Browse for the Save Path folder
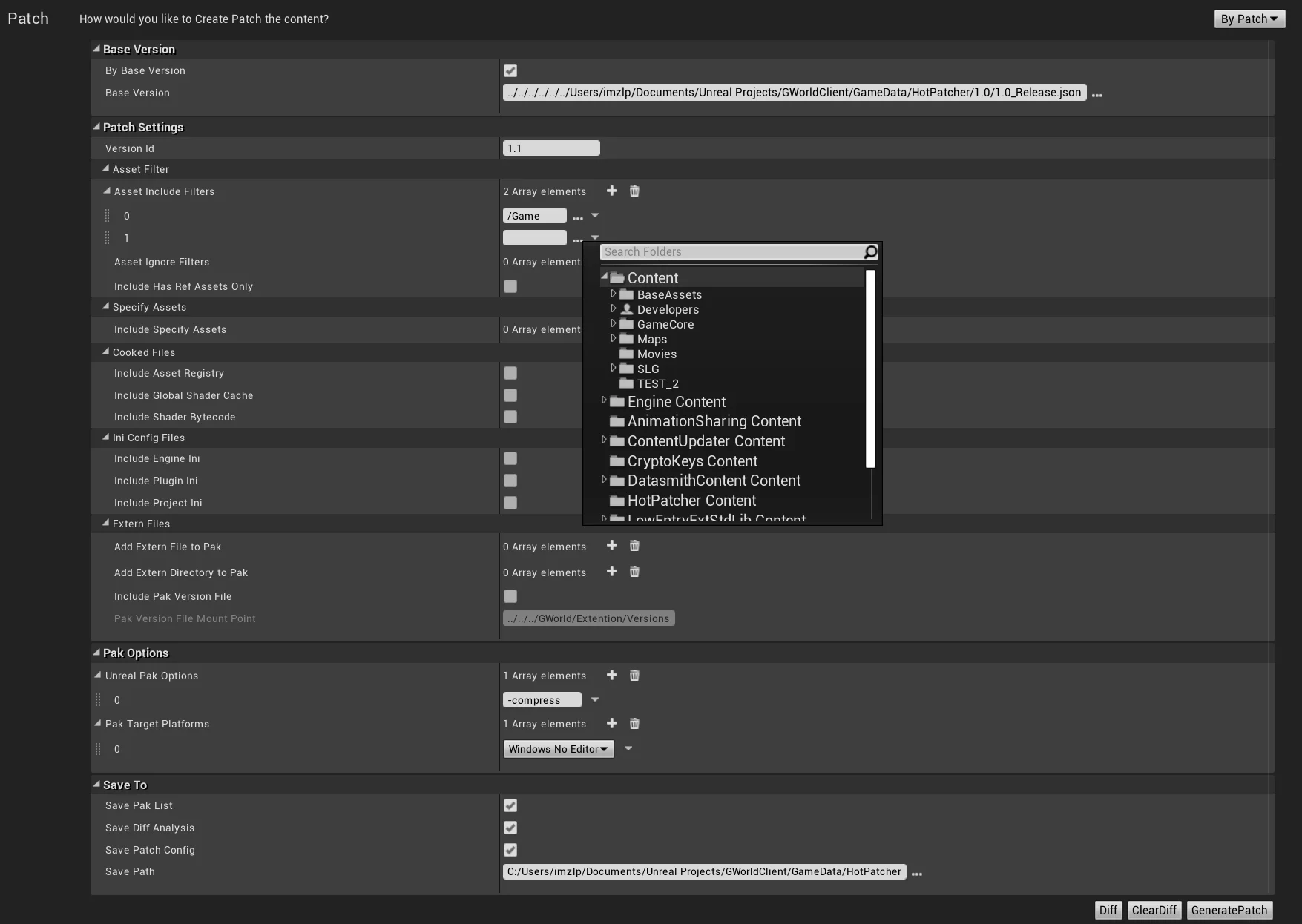Screen dimensions: 1302x924 pyautogui.click(x=917, y=874)
